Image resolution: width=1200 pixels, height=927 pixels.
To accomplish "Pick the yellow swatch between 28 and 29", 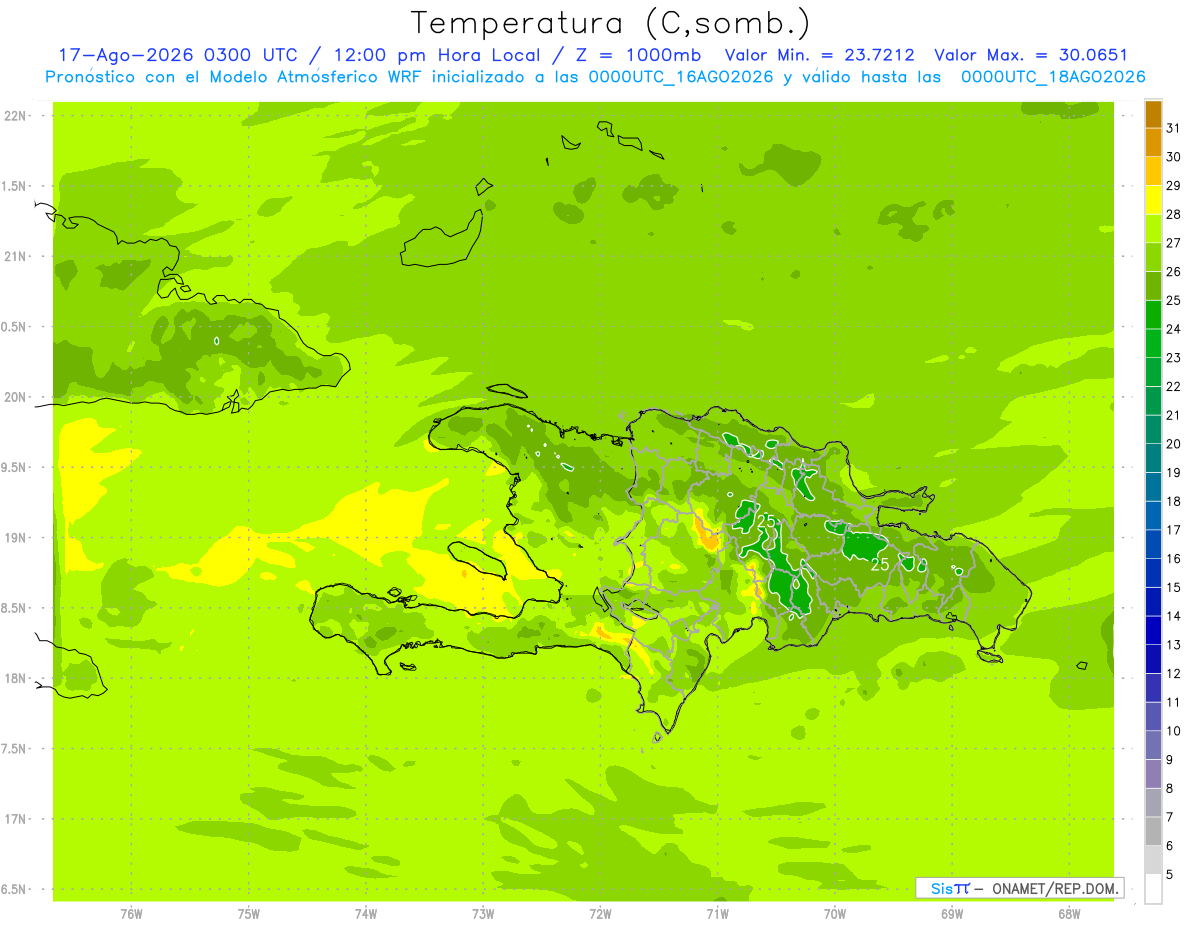I will [x=1153, y=200].
